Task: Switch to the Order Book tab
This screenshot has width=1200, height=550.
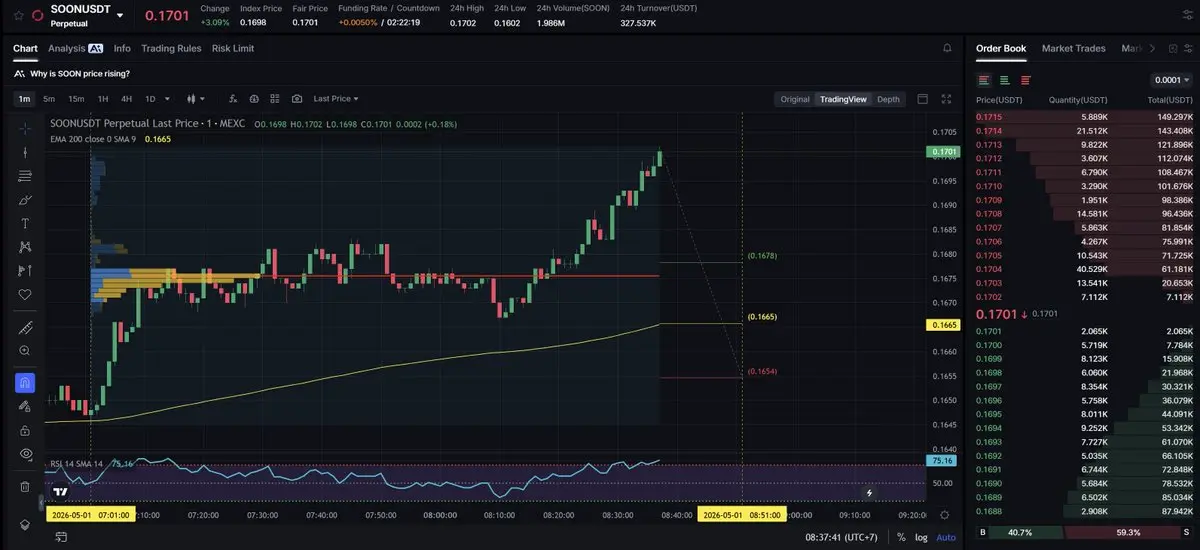Action: coord(1001,48)
